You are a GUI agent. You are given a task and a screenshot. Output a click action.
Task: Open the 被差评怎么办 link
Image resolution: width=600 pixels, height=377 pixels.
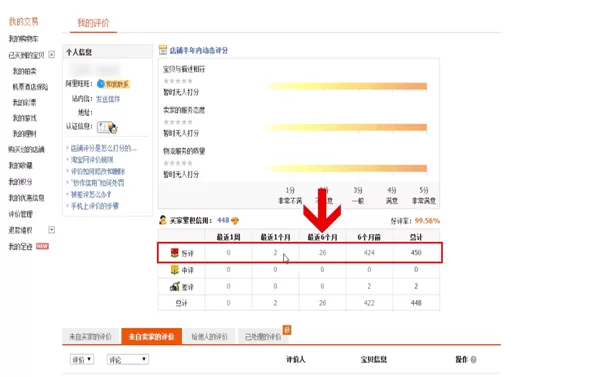tap(91, 194)
